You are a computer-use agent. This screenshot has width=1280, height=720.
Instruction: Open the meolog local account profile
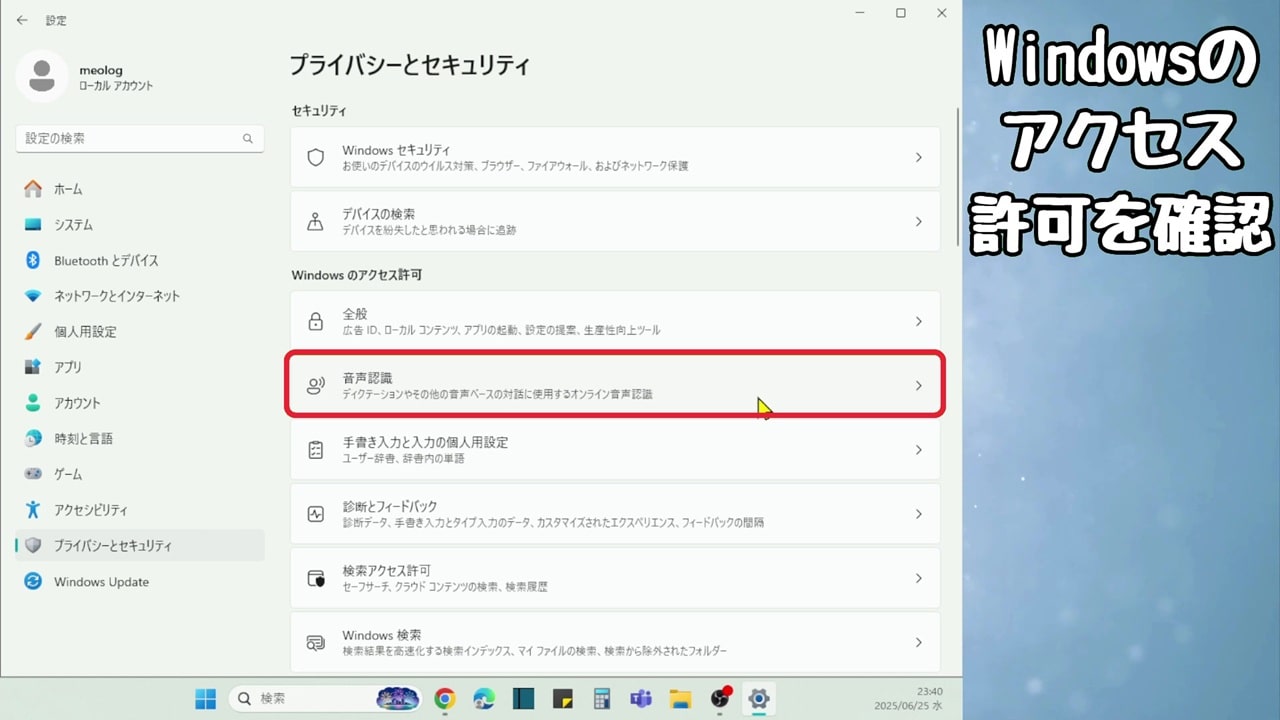(85, 78)
